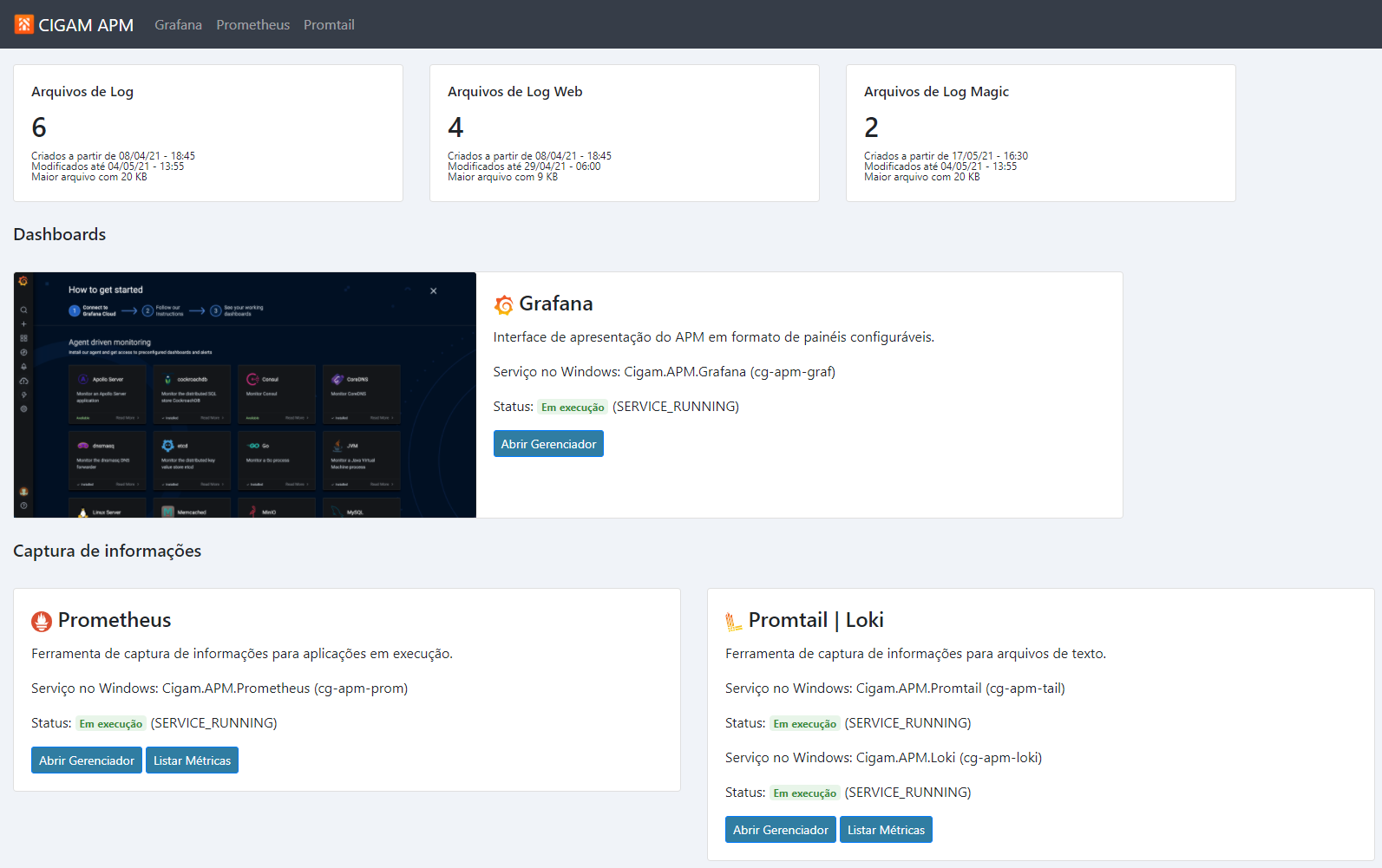
Task: Click the "Captura de informações" section heading
Action: point(108,551)
